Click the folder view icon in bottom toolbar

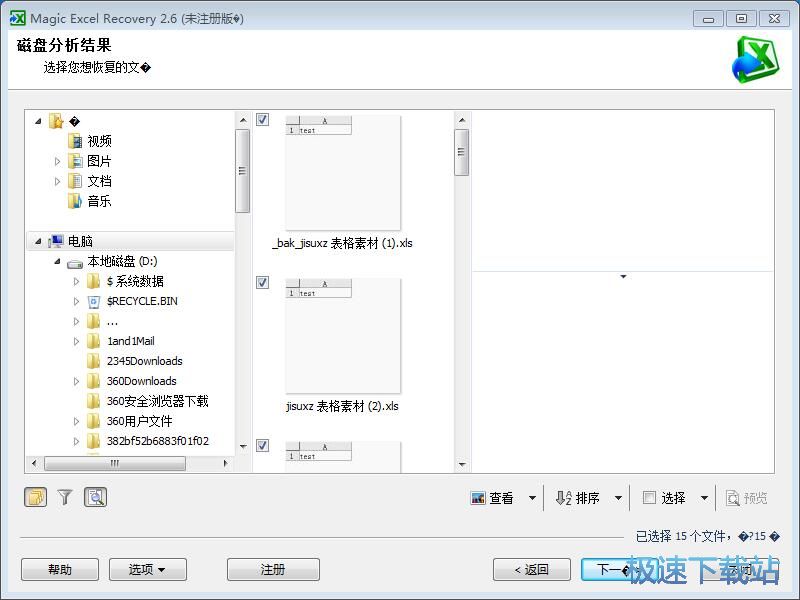[35, 497]
